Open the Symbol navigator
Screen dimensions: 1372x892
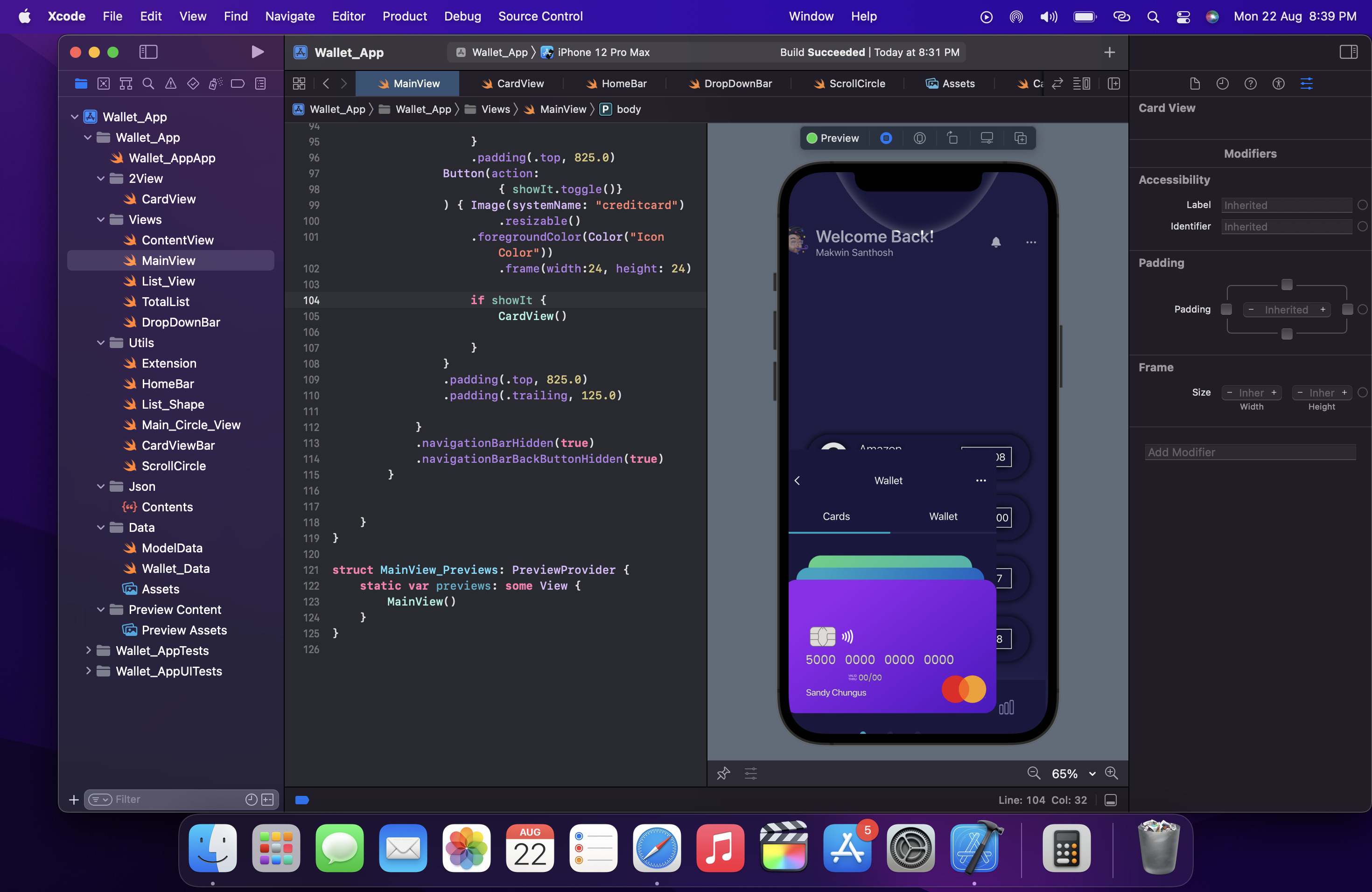126,84
